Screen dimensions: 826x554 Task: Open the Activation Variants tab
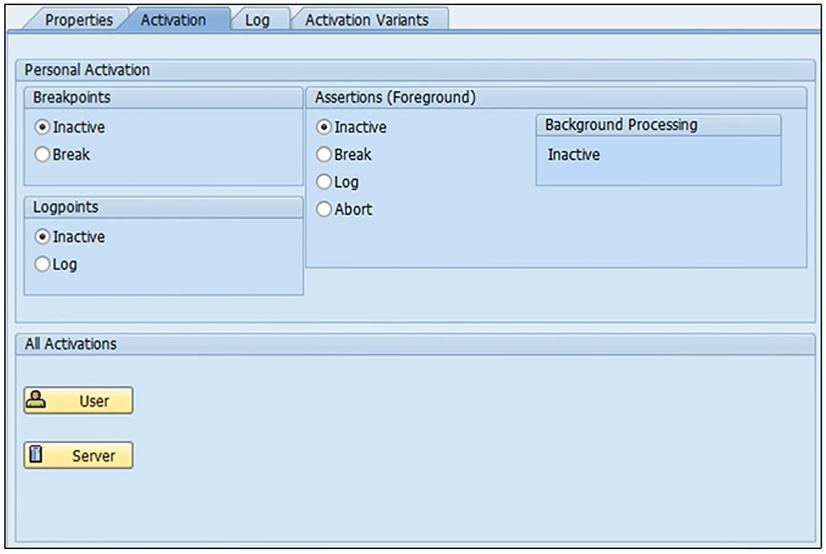[366, 20]
